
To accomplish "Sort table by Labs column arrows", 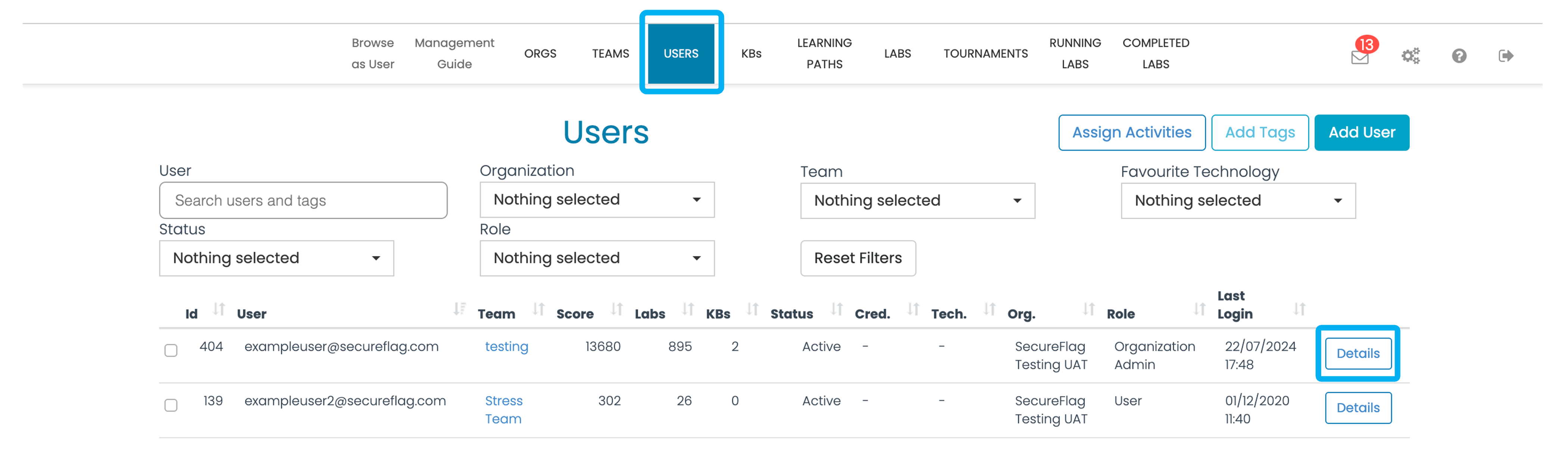I will point(688,309).
